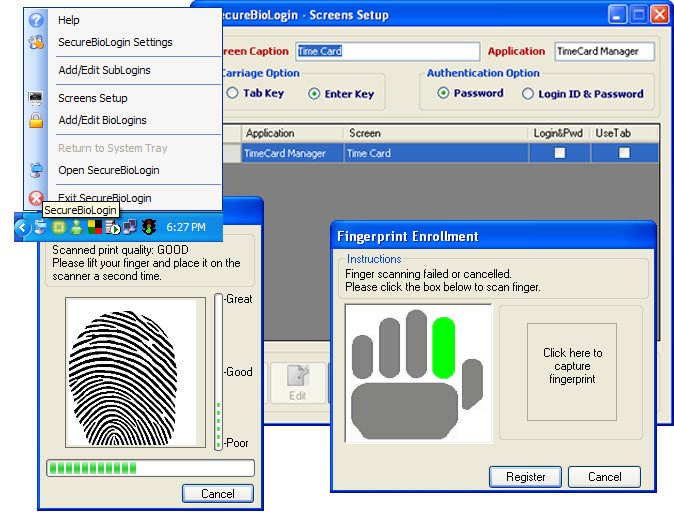Choose Add/Edit BioLogins menu entry
This screenshot has height=517, width=674.
(x=102, y=120)
